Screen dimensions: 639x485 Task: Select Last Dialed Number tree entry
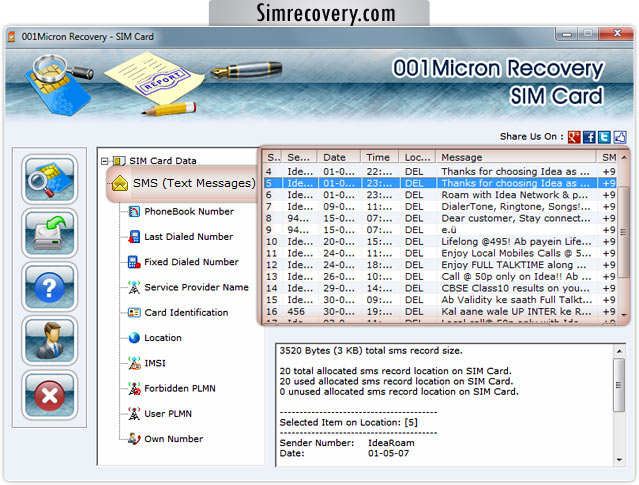coord(189,237)
